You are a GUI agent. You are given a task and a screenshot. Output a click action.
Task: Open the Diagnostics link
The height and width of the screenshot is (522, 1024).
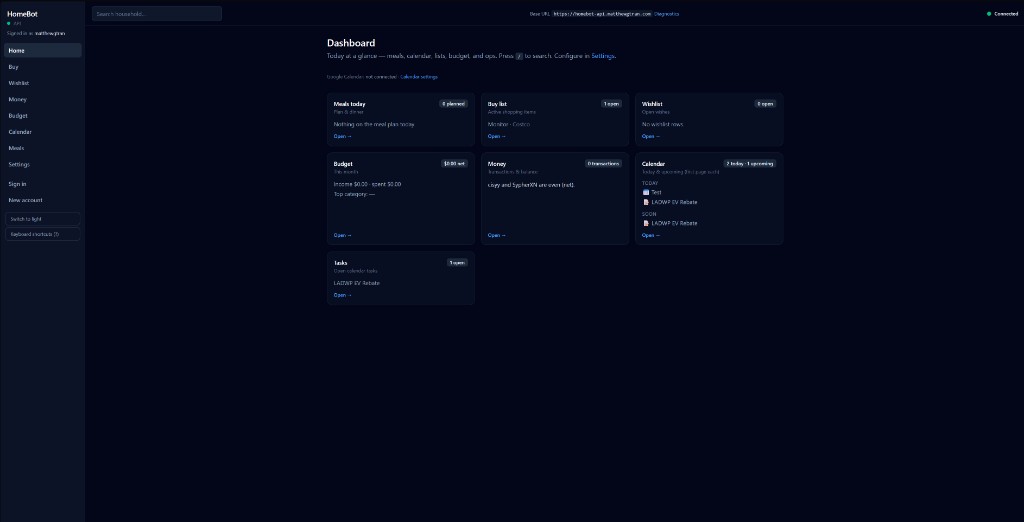[x=666, y=14]
